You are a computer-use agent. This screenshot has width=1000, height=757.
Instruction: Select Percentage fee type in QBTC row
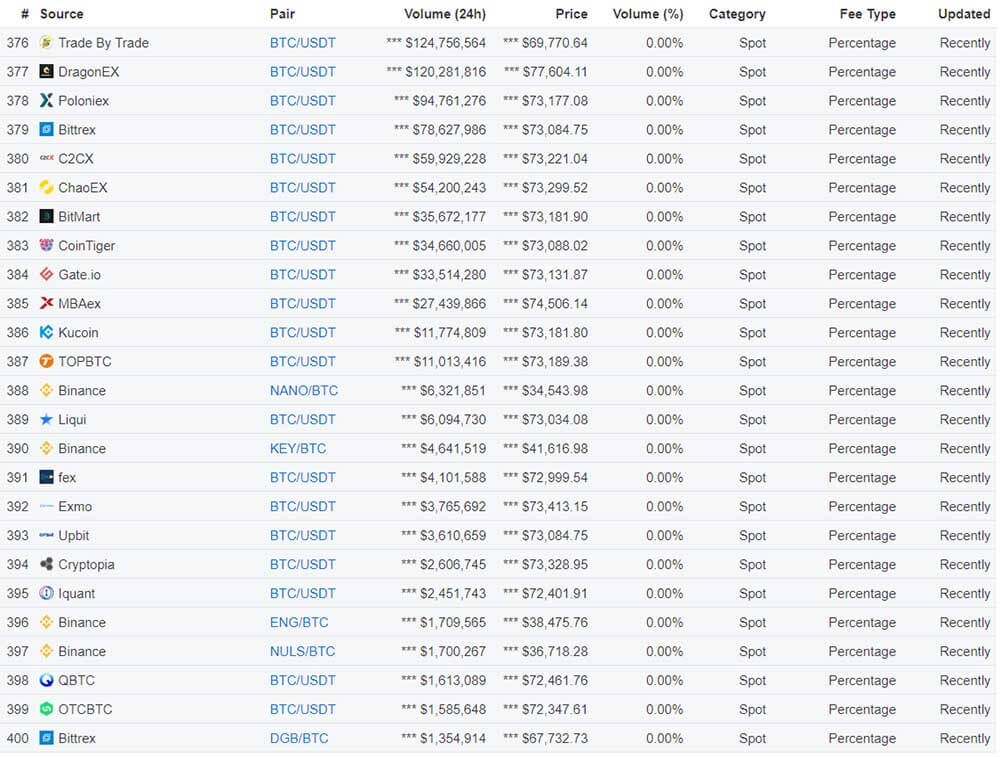click(x=862, y=680)
